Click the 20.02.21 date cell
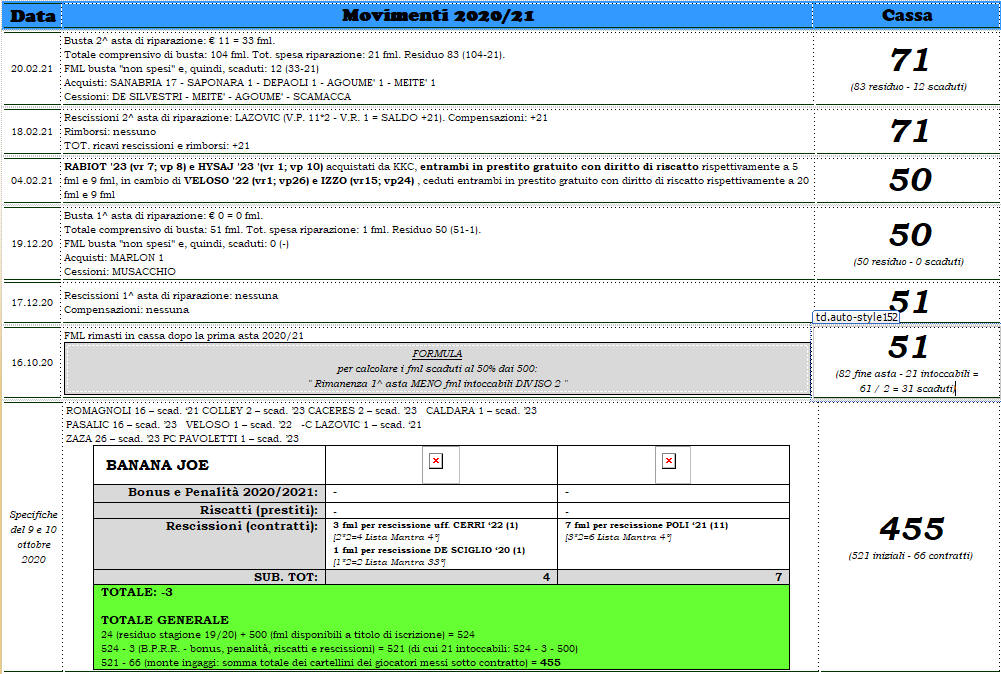 pos(32,68)
